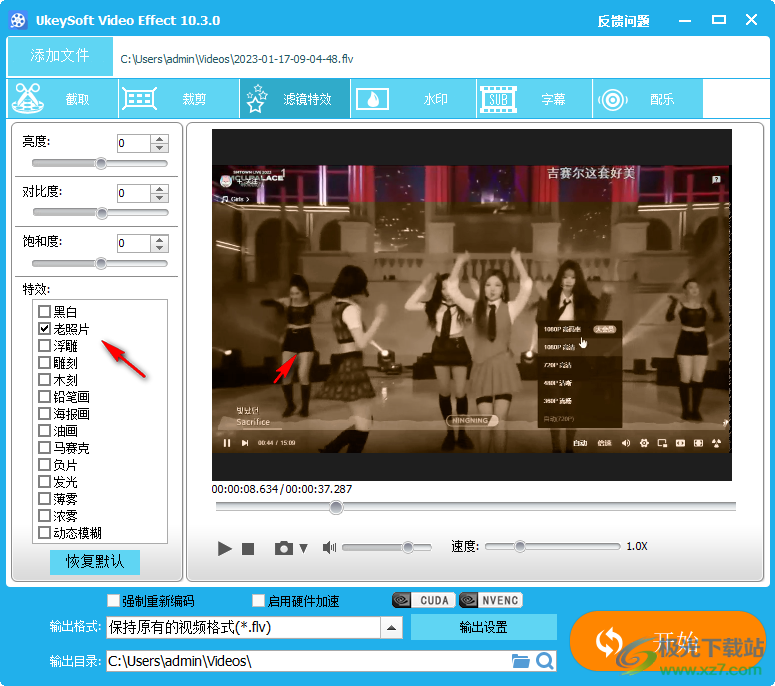Click the 饱和度 saturation slider

tap(100, 263)
